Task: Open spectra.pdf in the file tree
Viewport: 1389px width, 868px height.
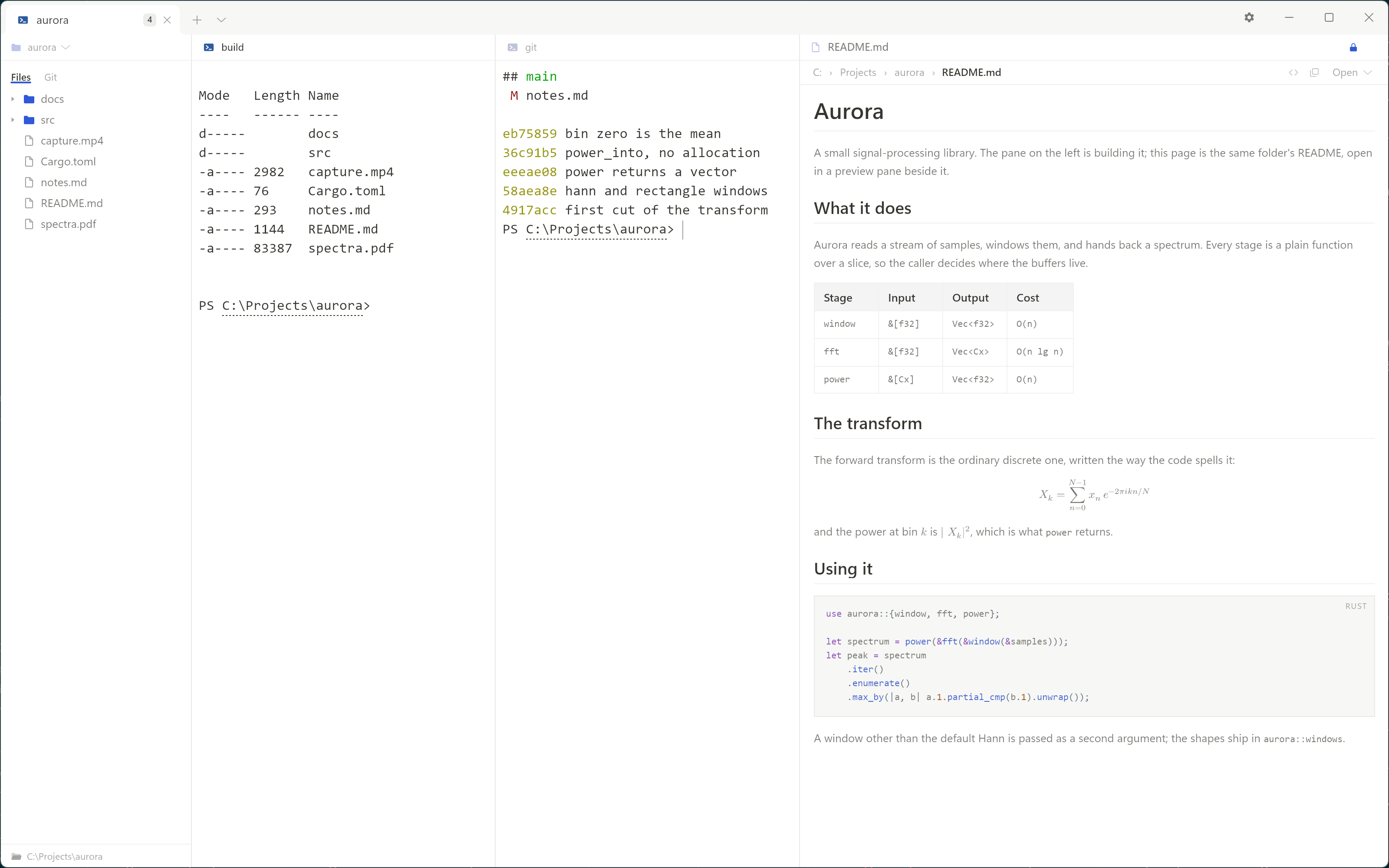Action: point(68,224)
